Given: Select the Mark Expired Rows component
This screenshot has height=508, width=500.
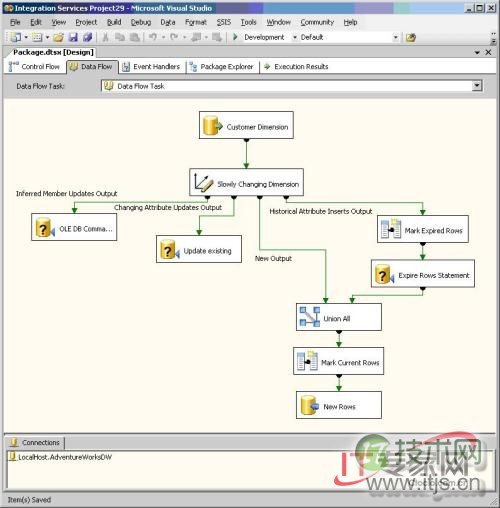Looking at the screenshot, I should (423, 229).
